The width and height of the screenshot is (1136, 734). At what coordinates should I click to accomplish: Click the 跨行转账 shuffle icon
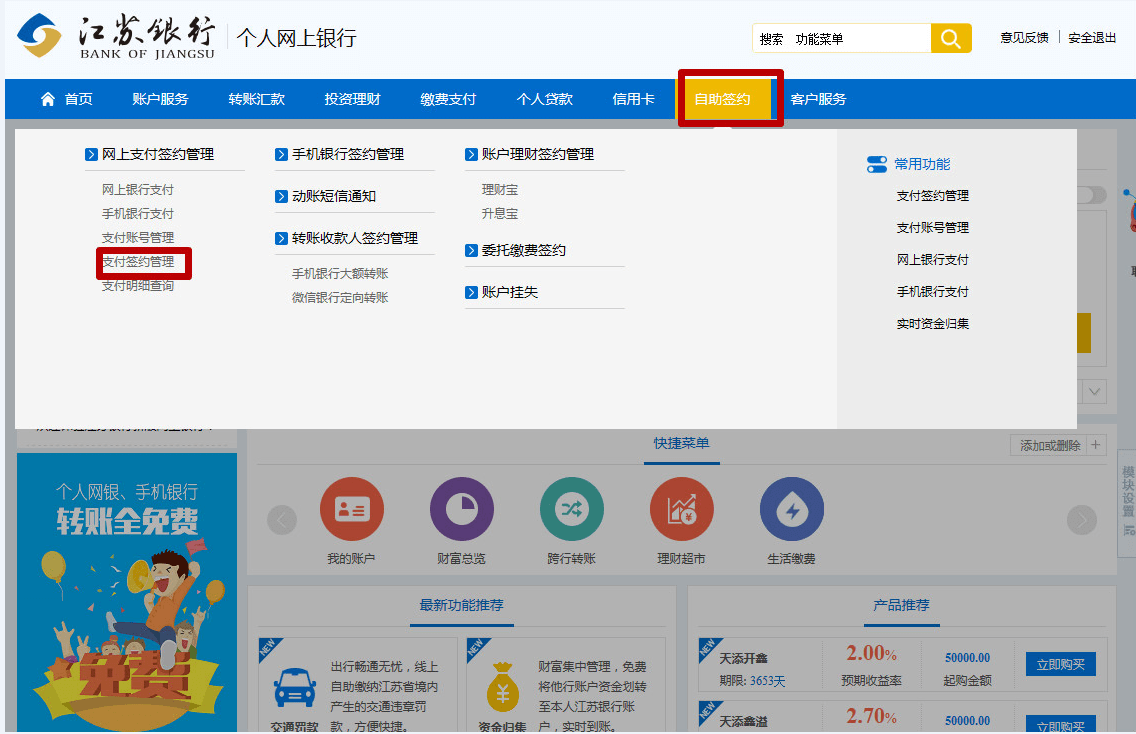tap(571, 510)
